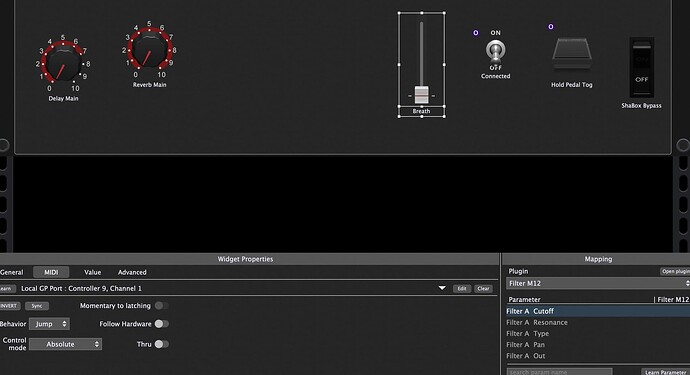
Task: Flip the Connected ON/OFF toggle switch
Action: pos(495,51)
